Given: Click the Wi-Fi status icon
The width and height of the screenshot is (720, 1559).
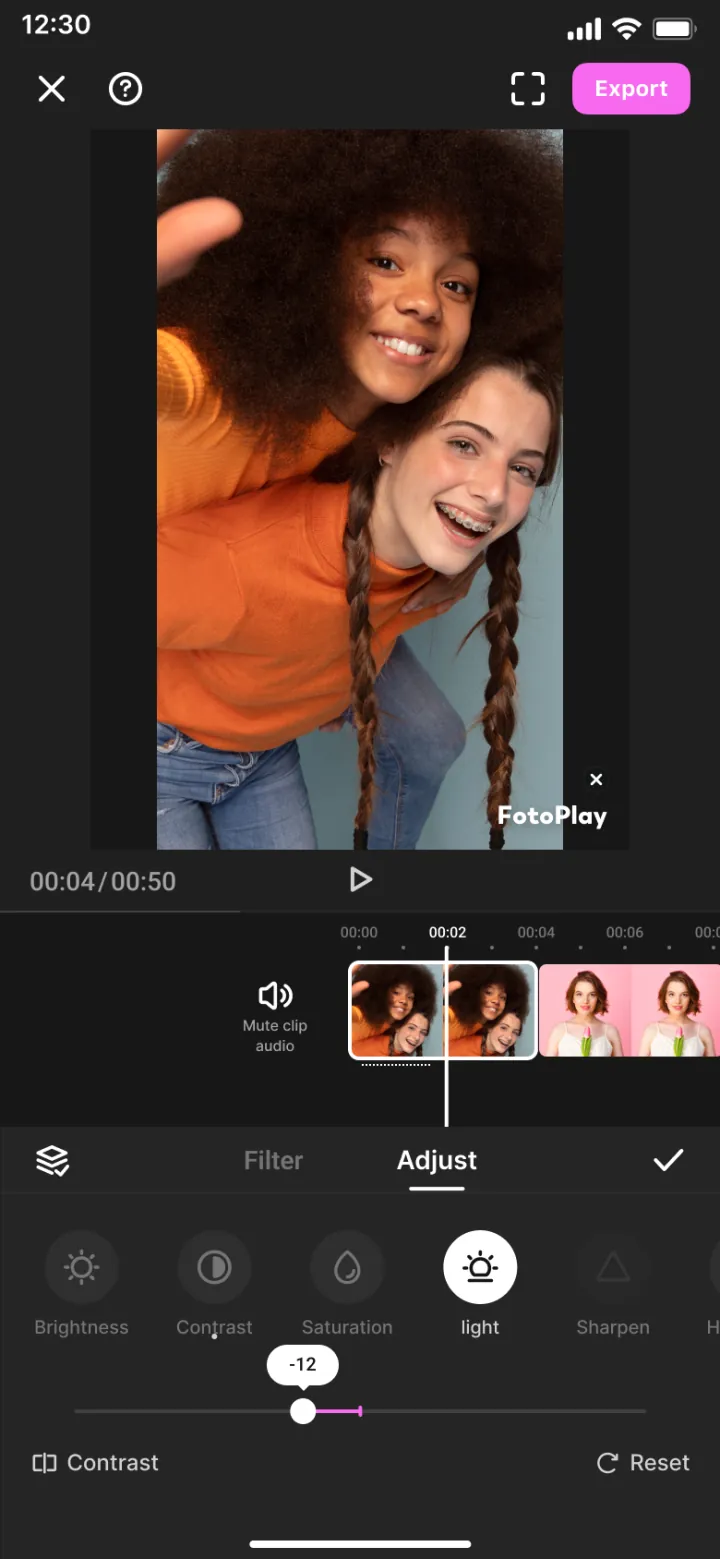Looking at the screenshot, I should click(x=628, y=28).
